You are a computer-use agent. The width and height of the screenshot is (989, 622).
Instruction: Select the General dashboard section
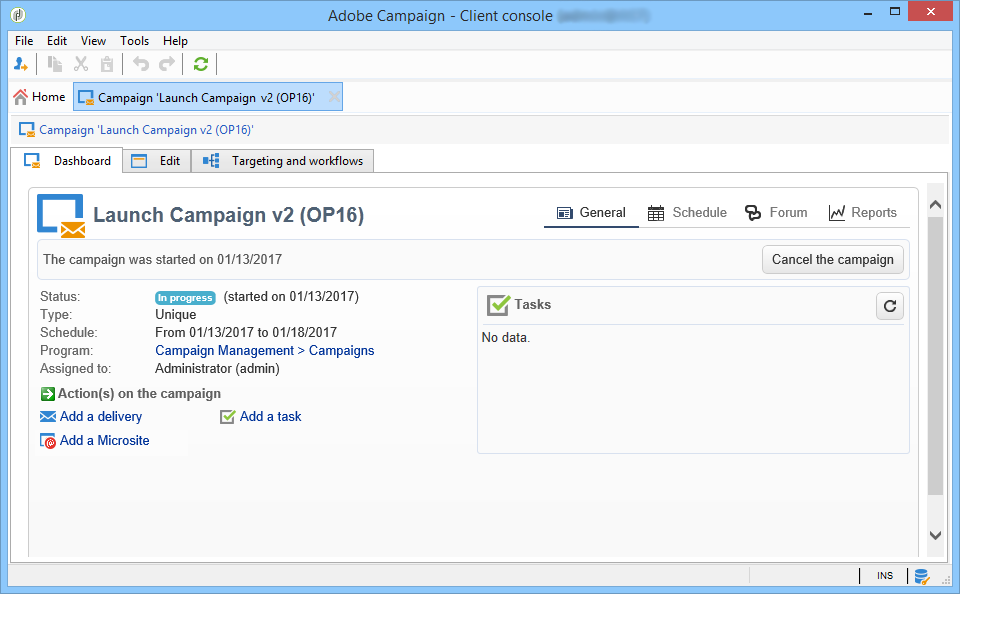click(x=591, y=213)
